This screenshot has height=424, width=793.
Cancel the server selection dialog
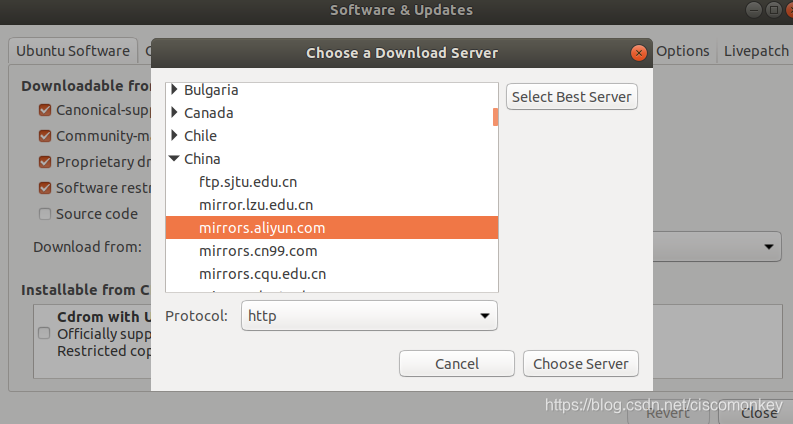[457, 364]
